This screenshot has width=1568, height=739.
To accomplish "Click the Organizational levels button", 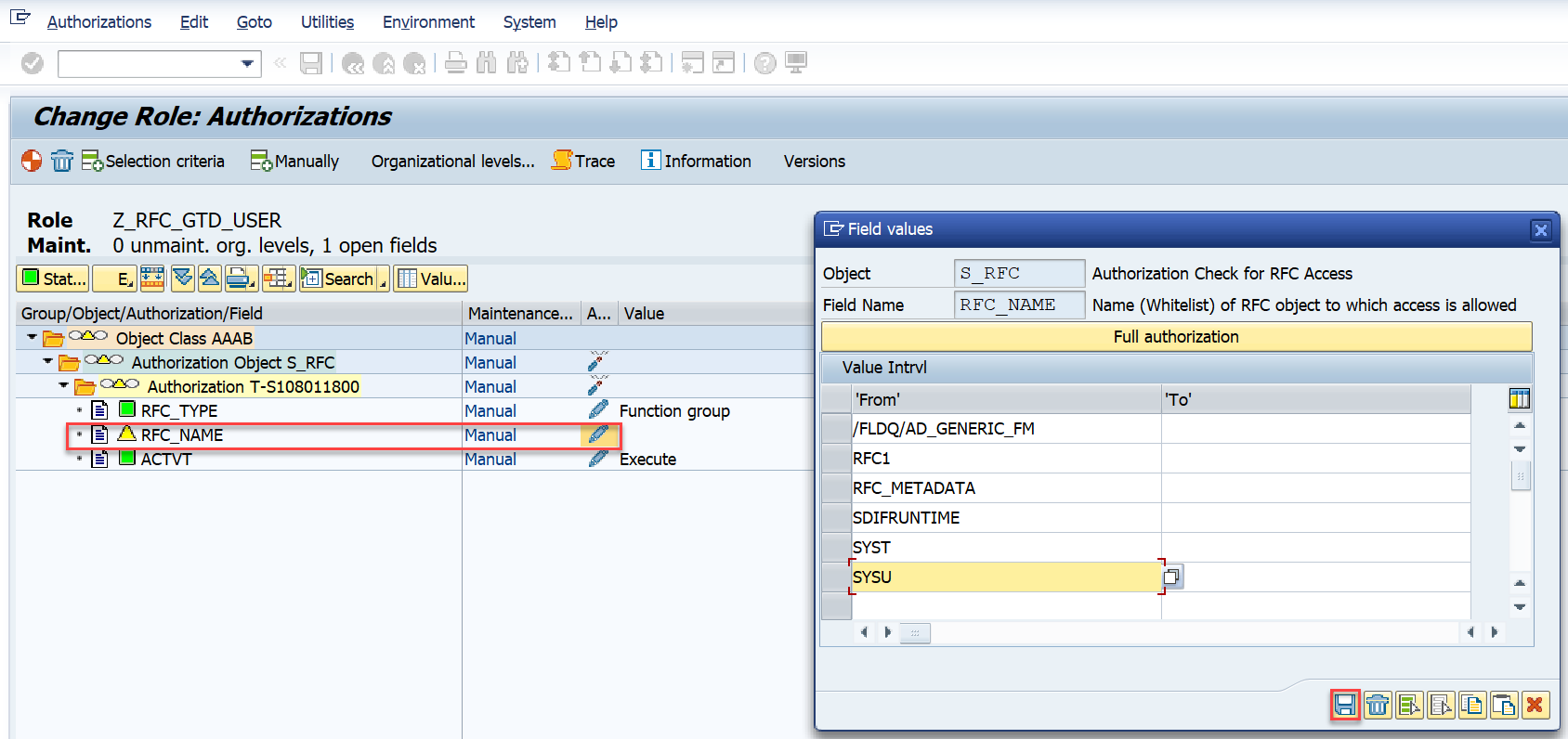I will (x=452, y=161).
